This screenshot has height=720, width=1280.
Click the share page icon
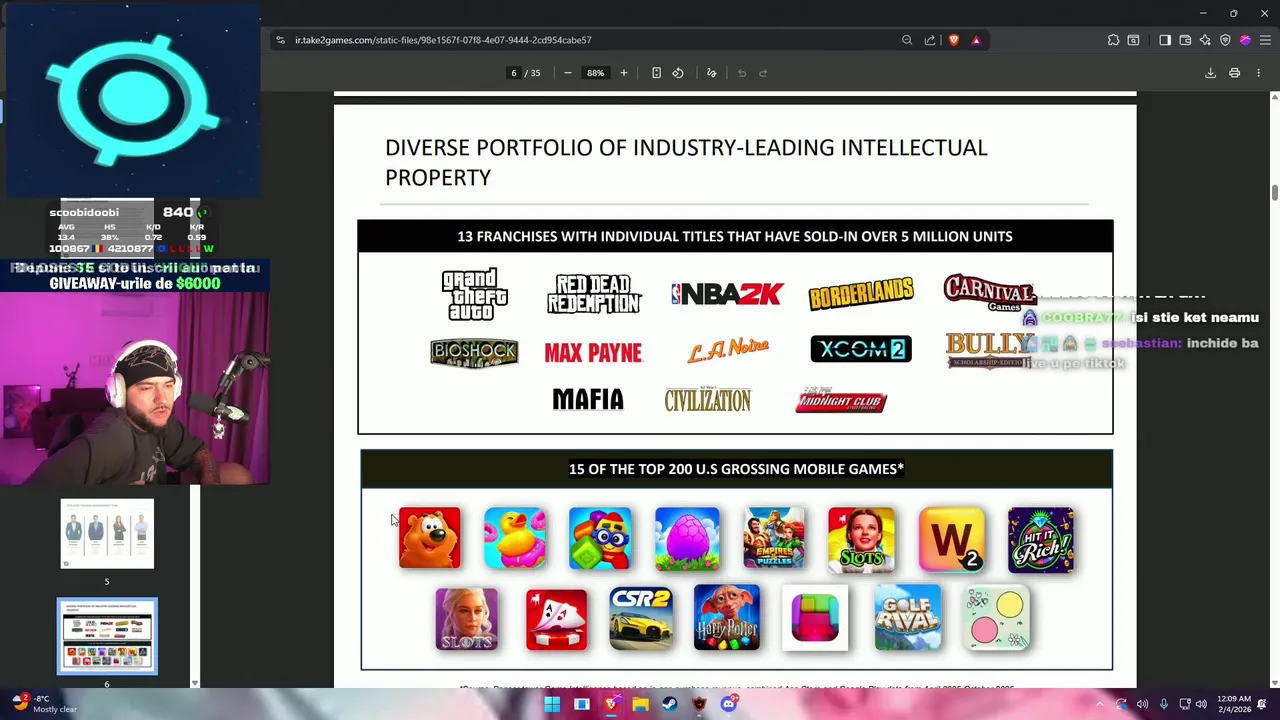coord(930,40)
